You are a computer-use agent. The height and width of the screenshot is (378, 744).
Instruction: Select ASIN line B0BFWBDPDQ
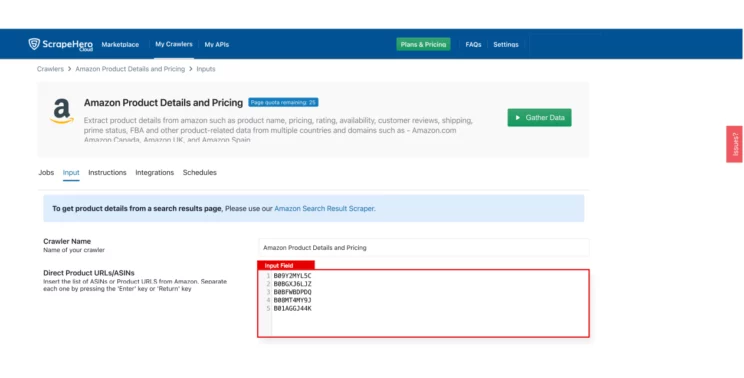point(293,292)
